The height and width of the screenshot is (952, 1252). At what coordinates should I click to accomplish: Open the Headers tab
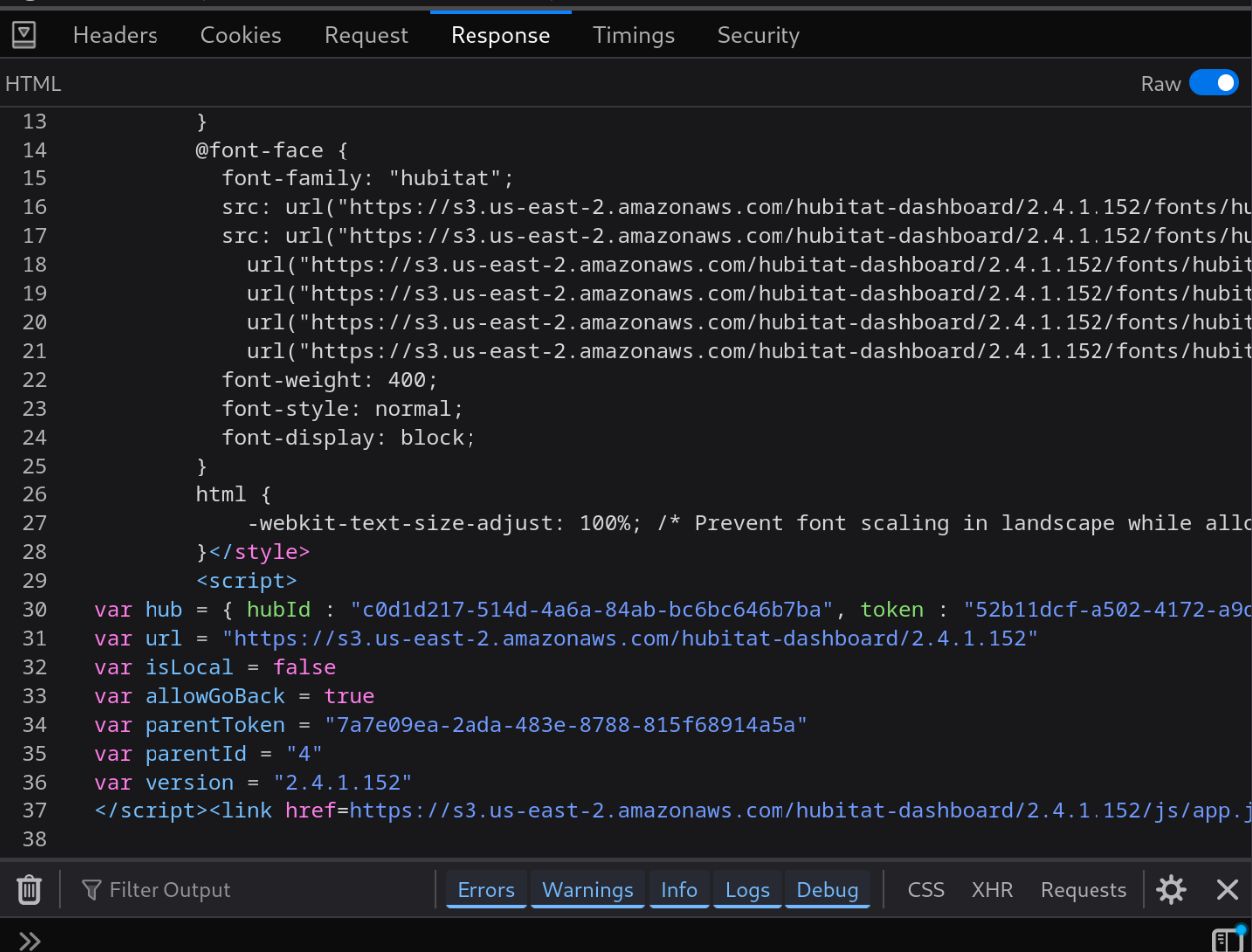(116, 35)
